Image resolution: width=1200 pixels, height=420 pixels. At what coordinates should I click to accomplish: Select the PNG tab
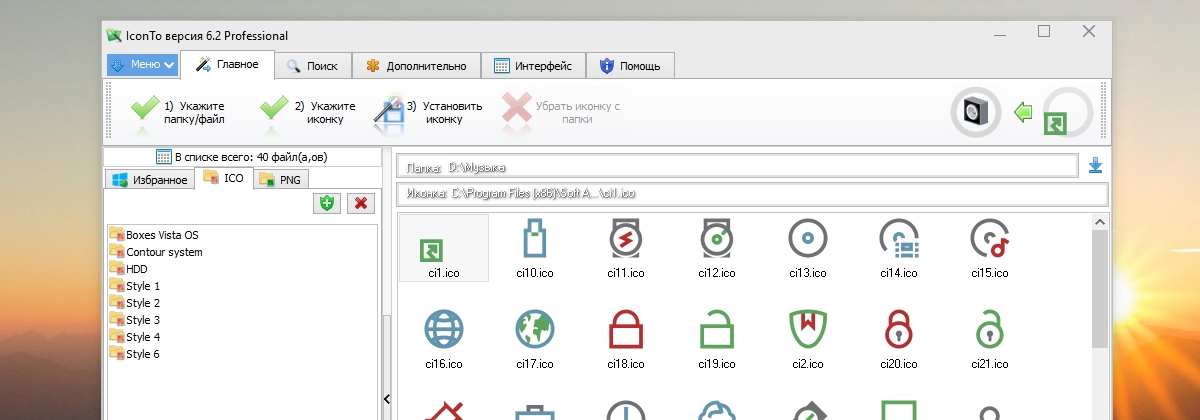click(280, 179)
